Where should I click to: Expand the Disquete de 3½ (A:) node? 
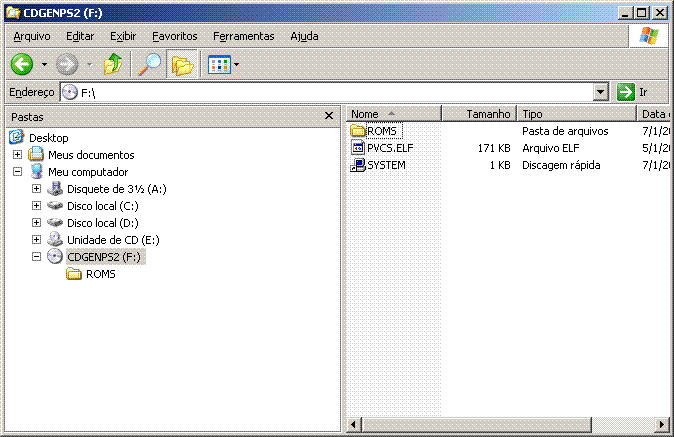pyautogui.click(x=37, y=189)
